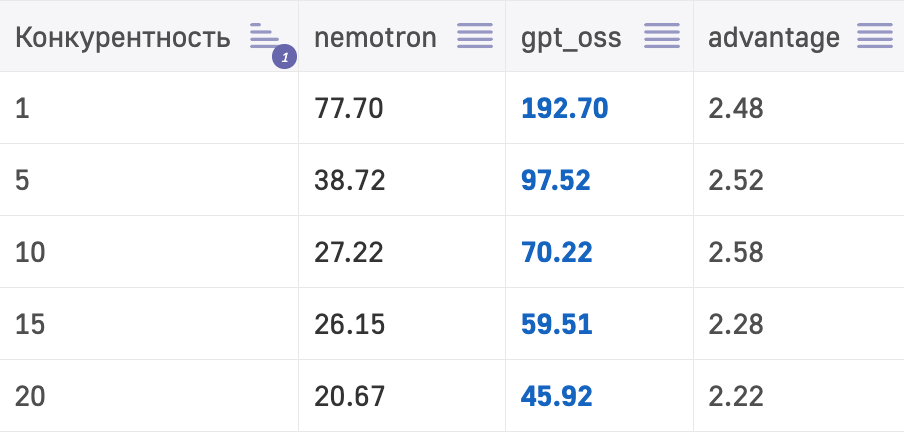Select the nemotron cell showing 20.67
The height and width of the screenshot is (432, 904).
pyautogui.click(x=349, y=396)
